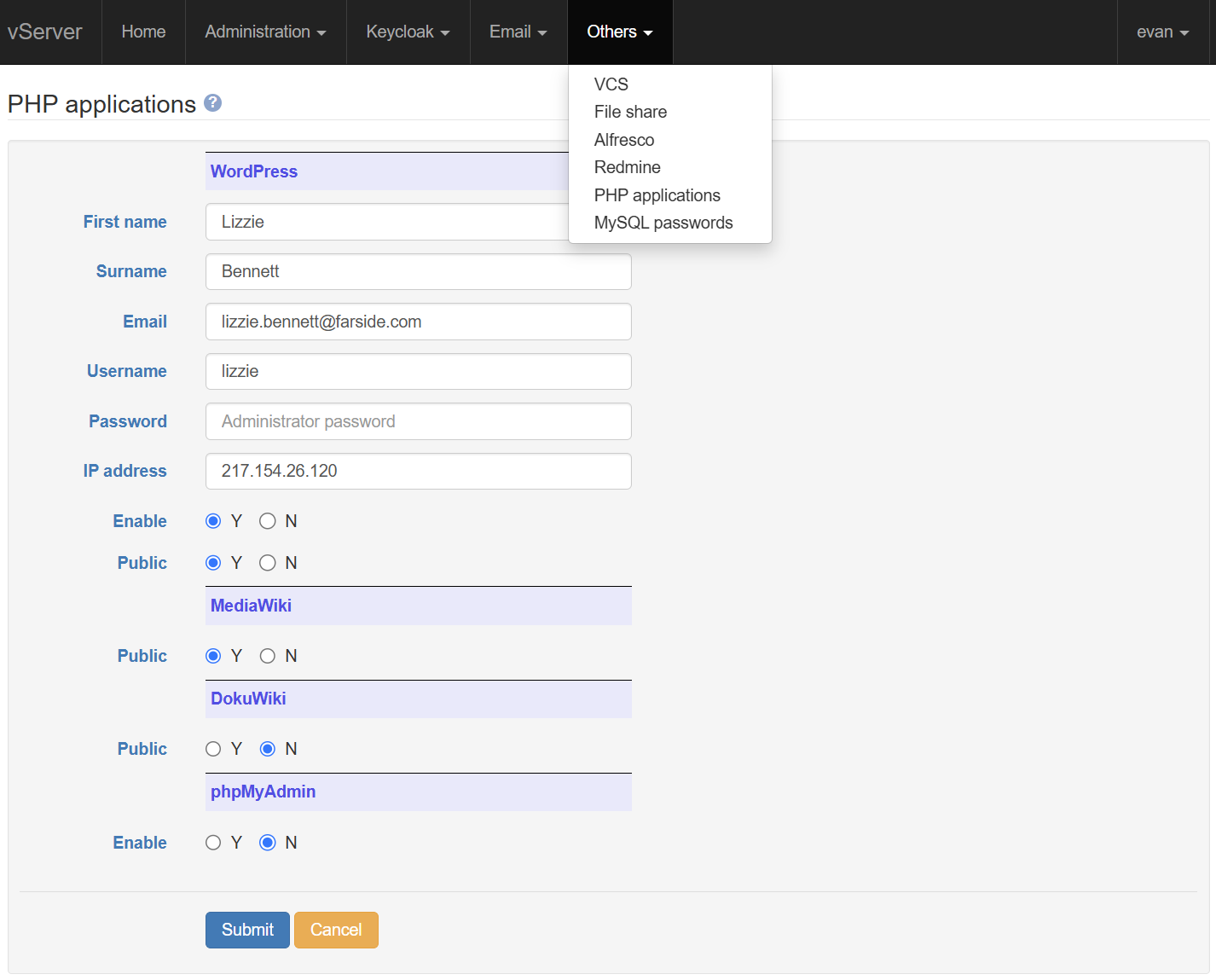Cancel the PHP applications form
This screenshot has height=980, width=1216.
(x=336, y=930)
